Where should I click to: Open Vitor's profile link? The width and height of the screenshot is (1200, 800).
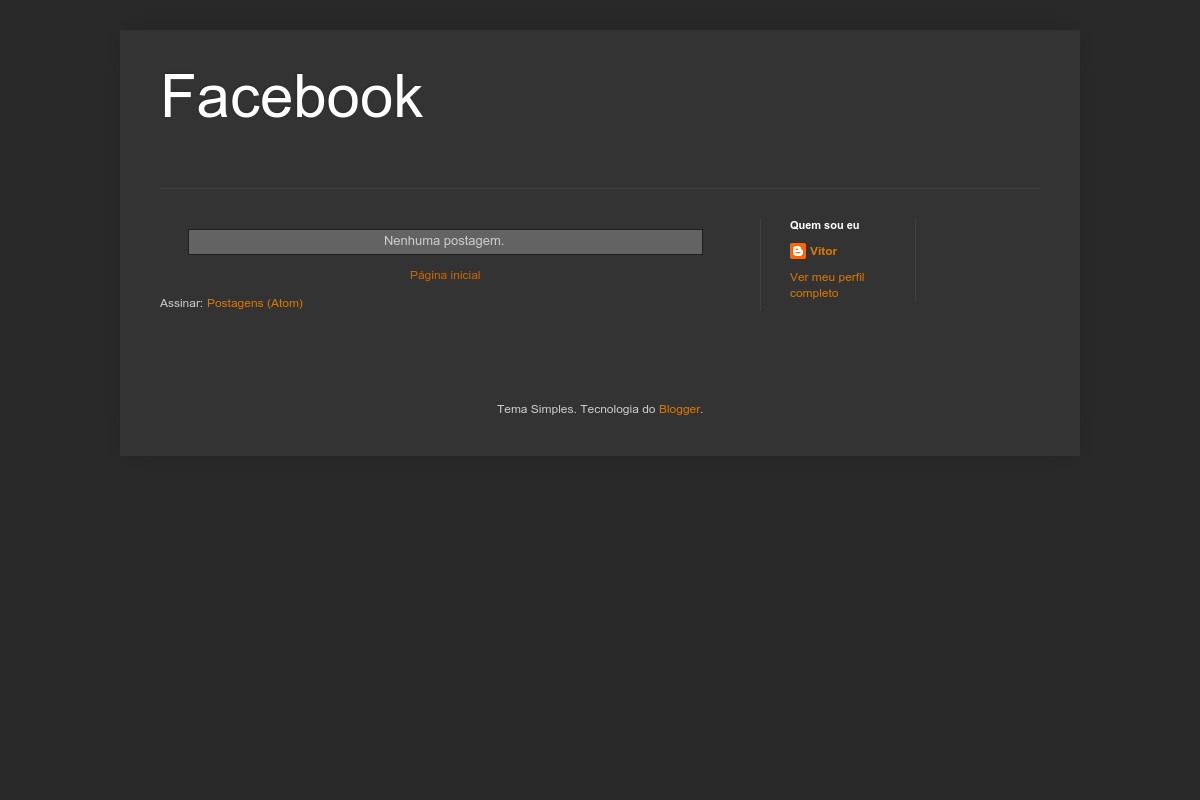coord(823,251)
